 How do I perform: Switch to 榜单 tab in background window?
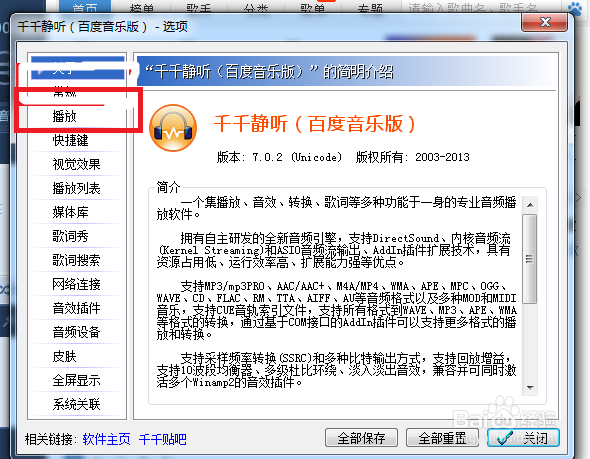[141, 7]
